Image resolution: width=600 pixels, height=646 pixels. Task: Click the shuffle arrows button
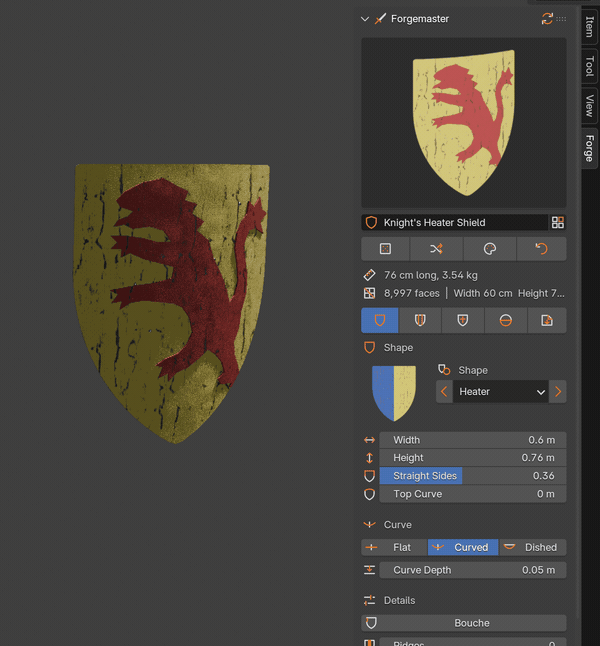tap(436, 249)
